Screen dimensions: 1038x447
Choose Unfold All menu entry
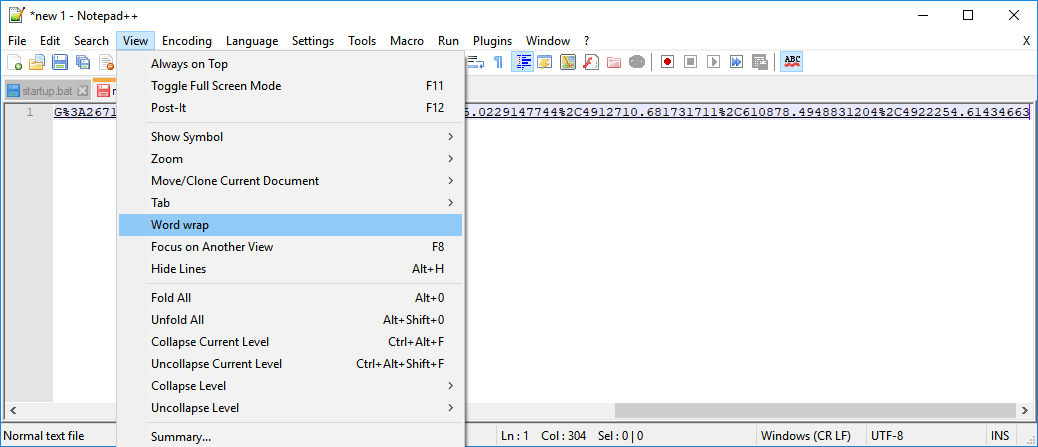click(x=291, y=320)
